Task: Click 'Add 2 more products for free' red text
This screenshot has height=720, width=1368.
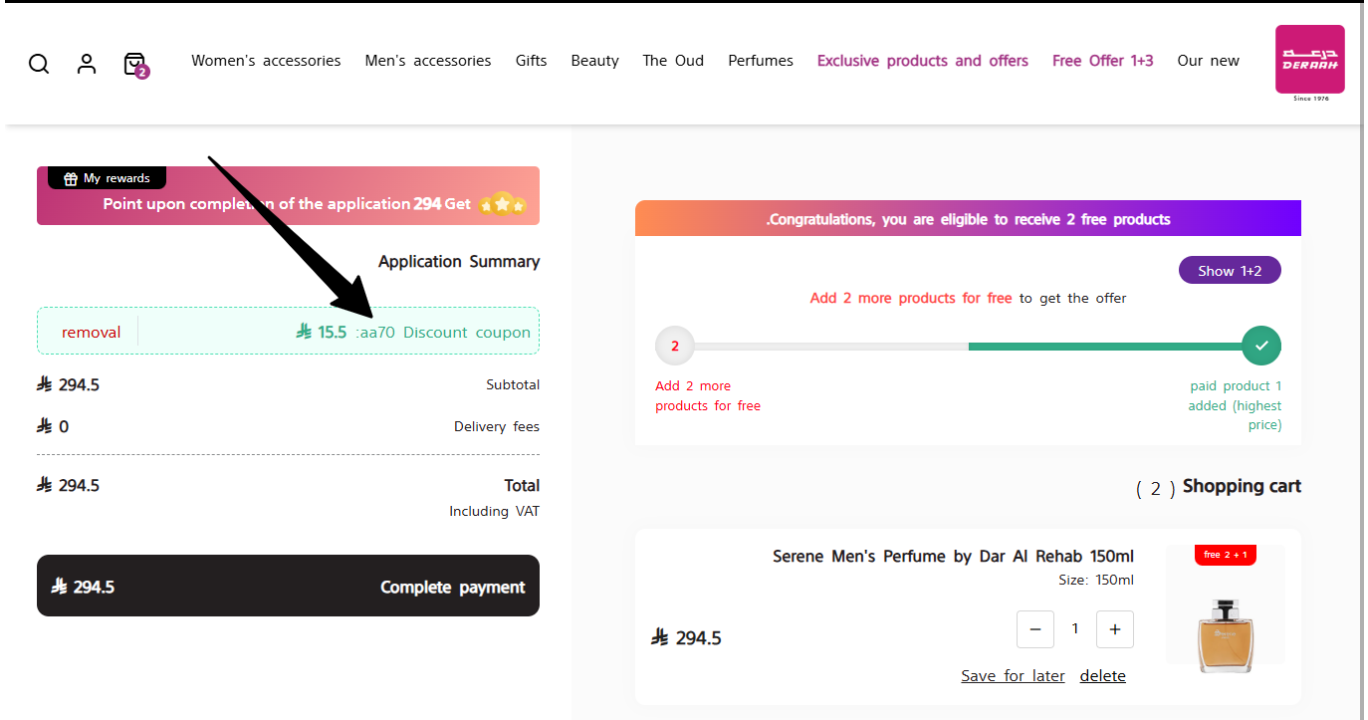Action: point(911,298)
